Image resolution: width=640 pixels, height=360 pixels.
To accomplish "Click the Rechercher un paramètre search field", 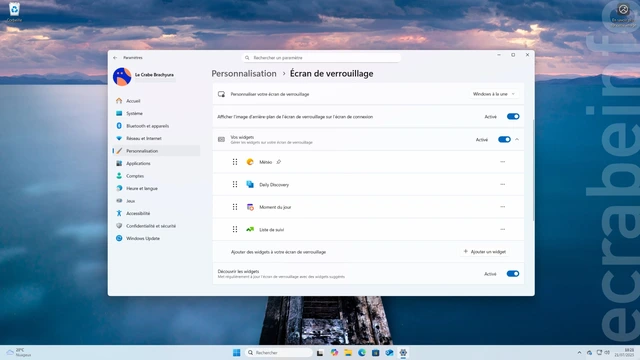I will (x=321, y=58).
